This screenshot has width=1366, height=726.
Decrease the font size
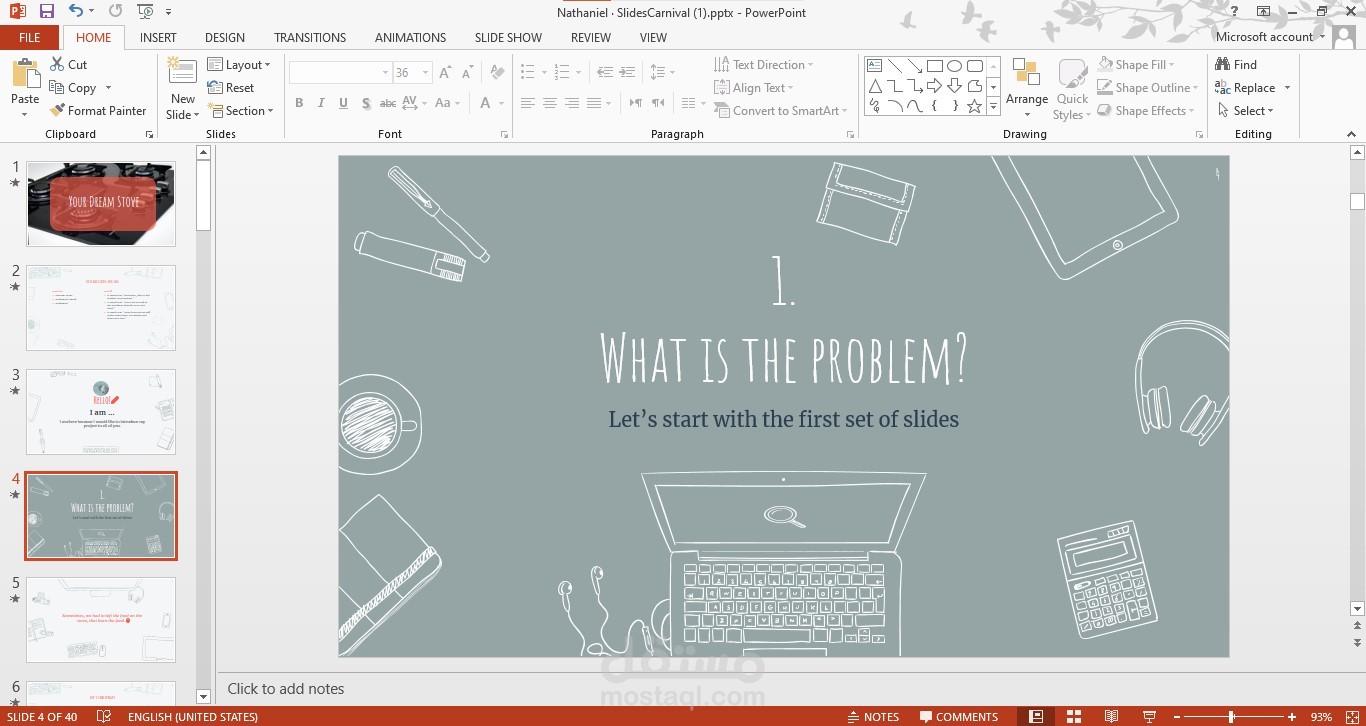pos(467,73)
